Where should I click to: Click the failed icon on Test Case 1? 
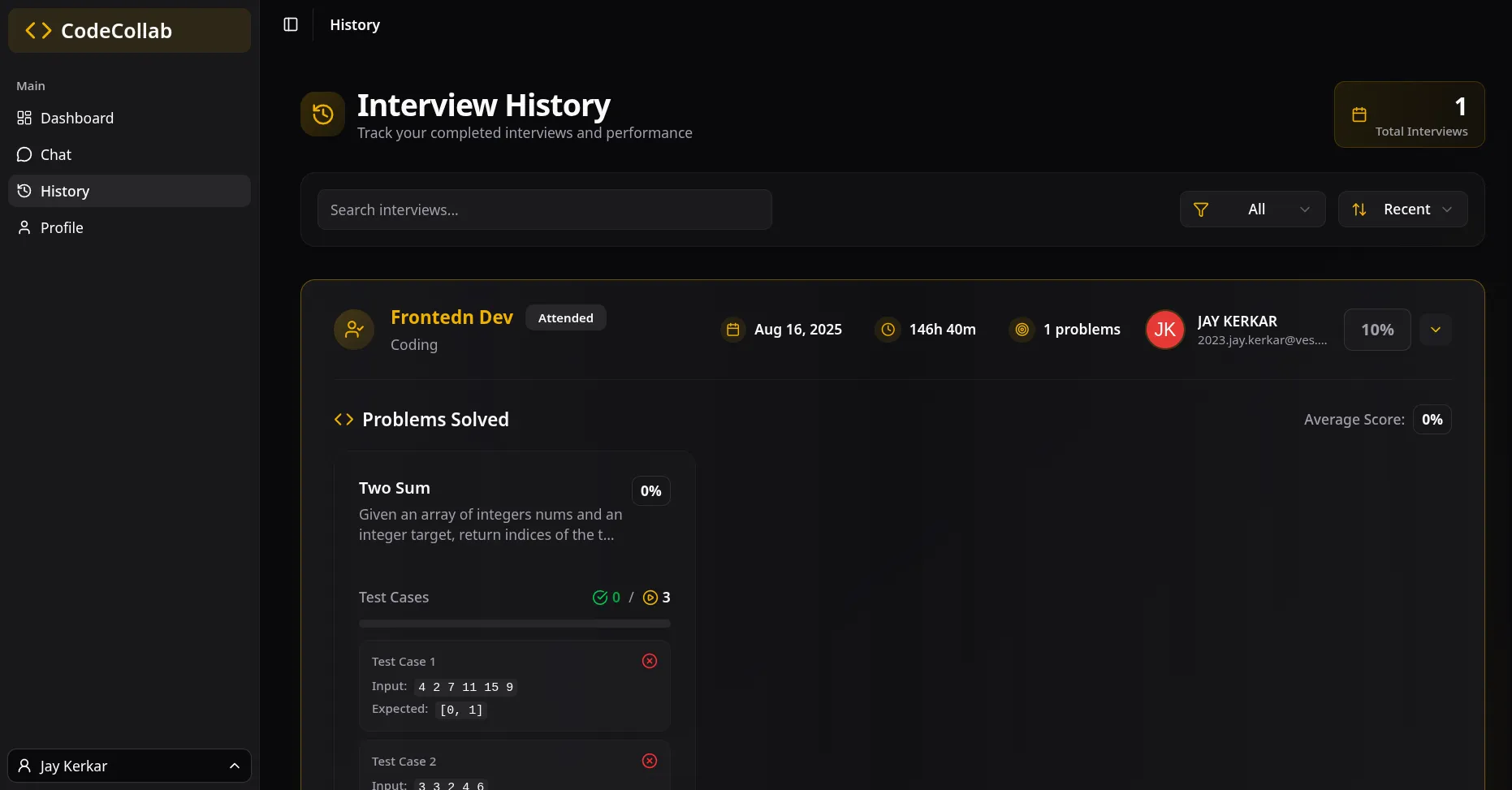tap(650, 661)
